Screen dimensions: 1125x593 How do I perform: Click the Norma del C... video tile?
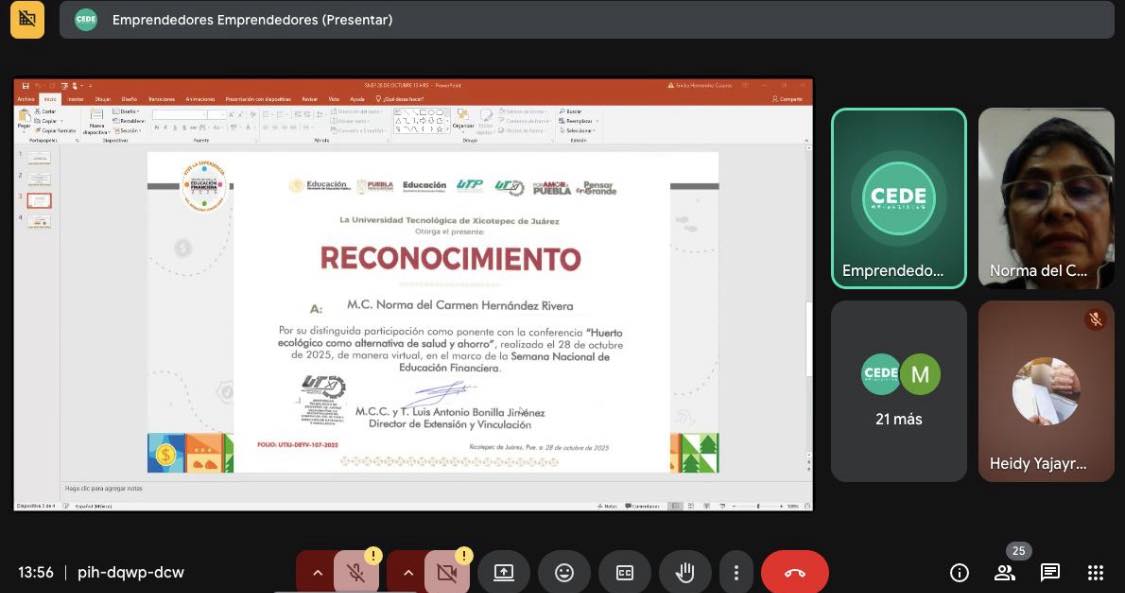pos(1046,199)
